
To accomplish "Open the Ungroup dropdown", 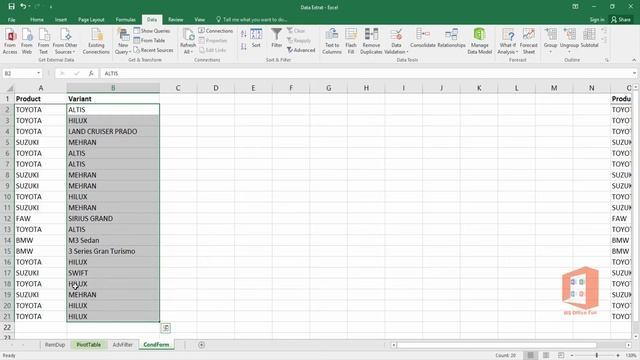I will (569, 41).
